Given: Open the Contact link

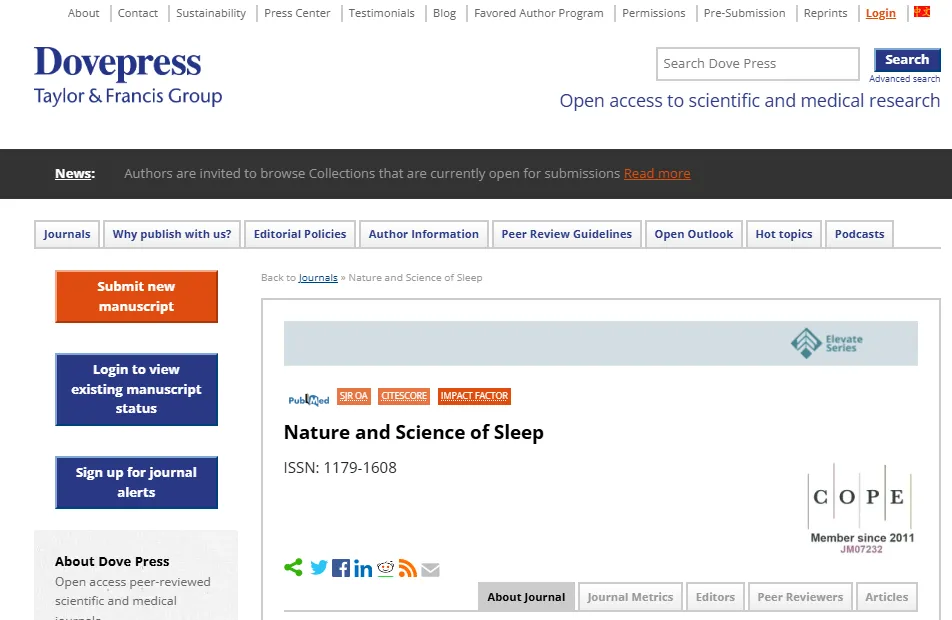Looking at the screenshot, I should click(x=138, y=13).
